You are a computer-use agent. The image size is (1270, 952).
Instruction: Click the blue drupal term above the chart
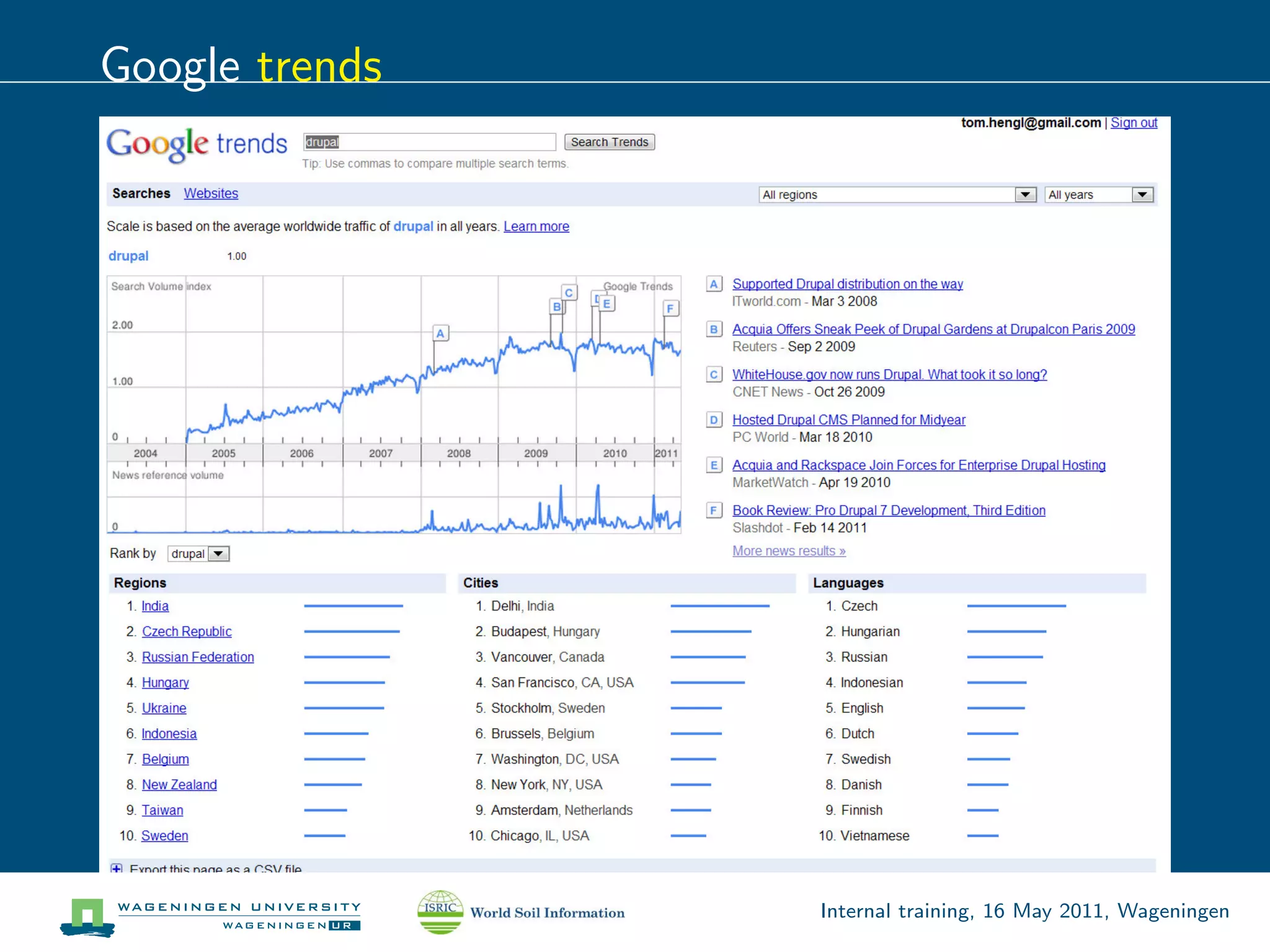click(x=128, y=256)
